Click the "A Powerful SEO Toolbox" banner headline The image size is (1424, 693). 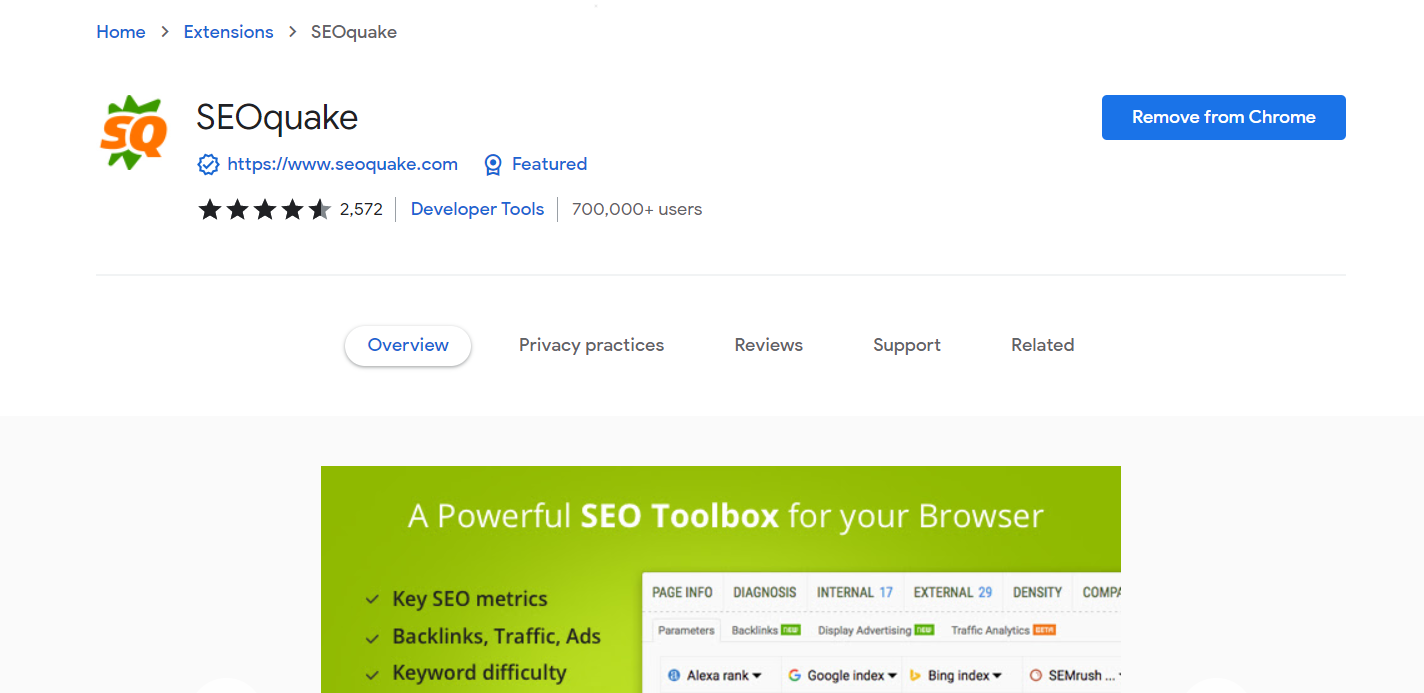(726, 516)
